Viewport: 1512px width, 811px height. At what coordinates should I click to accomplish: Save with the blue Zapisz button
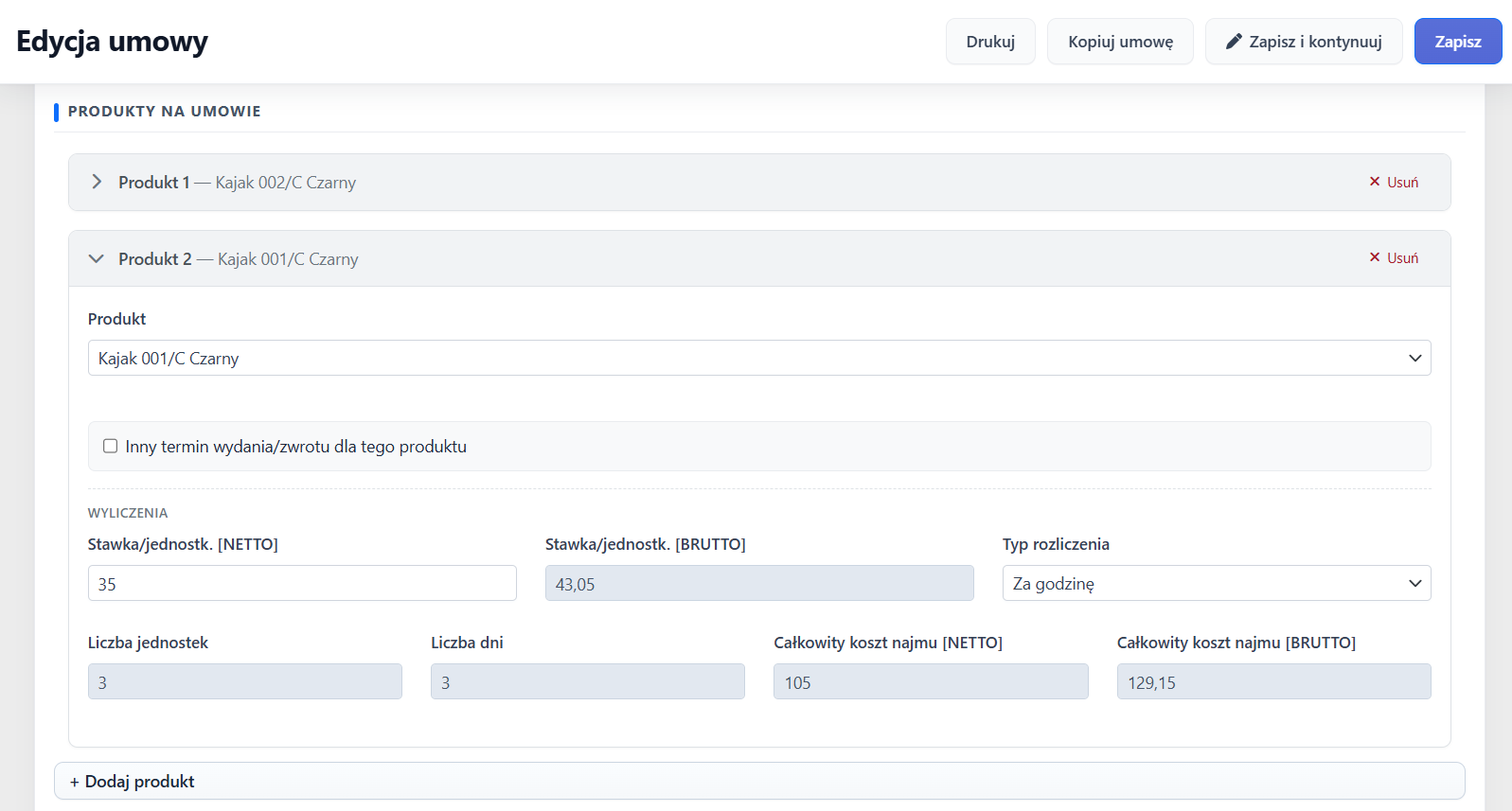[x=1458, y=42]
